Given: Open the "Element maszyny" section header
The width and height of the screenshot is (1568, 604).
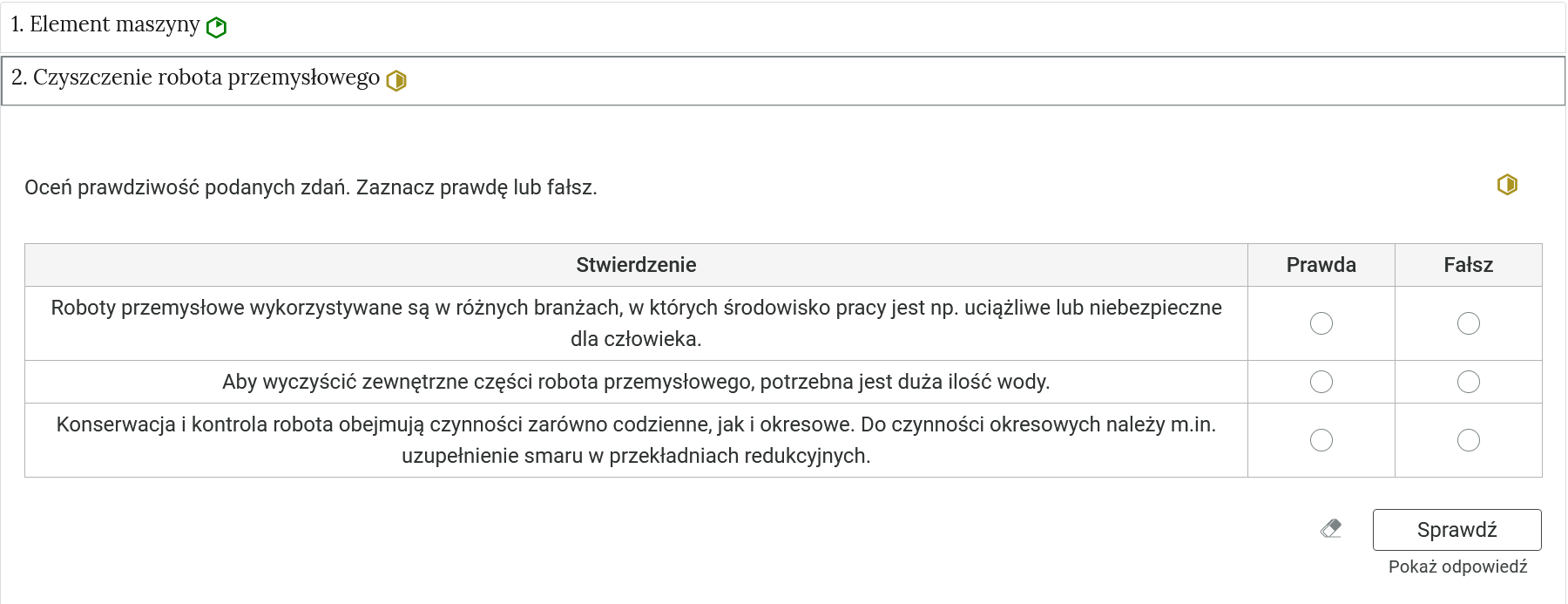Looking at the screenshot, I should point(105,25).
